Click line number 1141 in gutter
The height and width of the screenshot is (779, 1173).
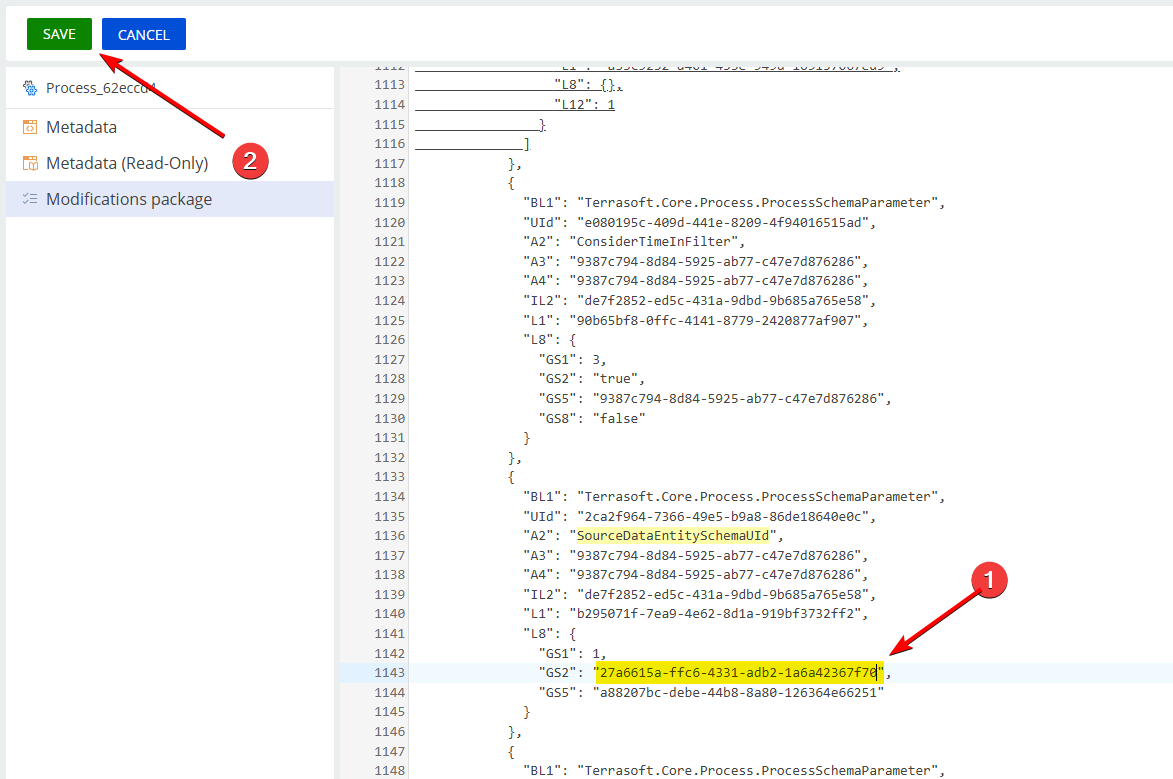point(390,634)
